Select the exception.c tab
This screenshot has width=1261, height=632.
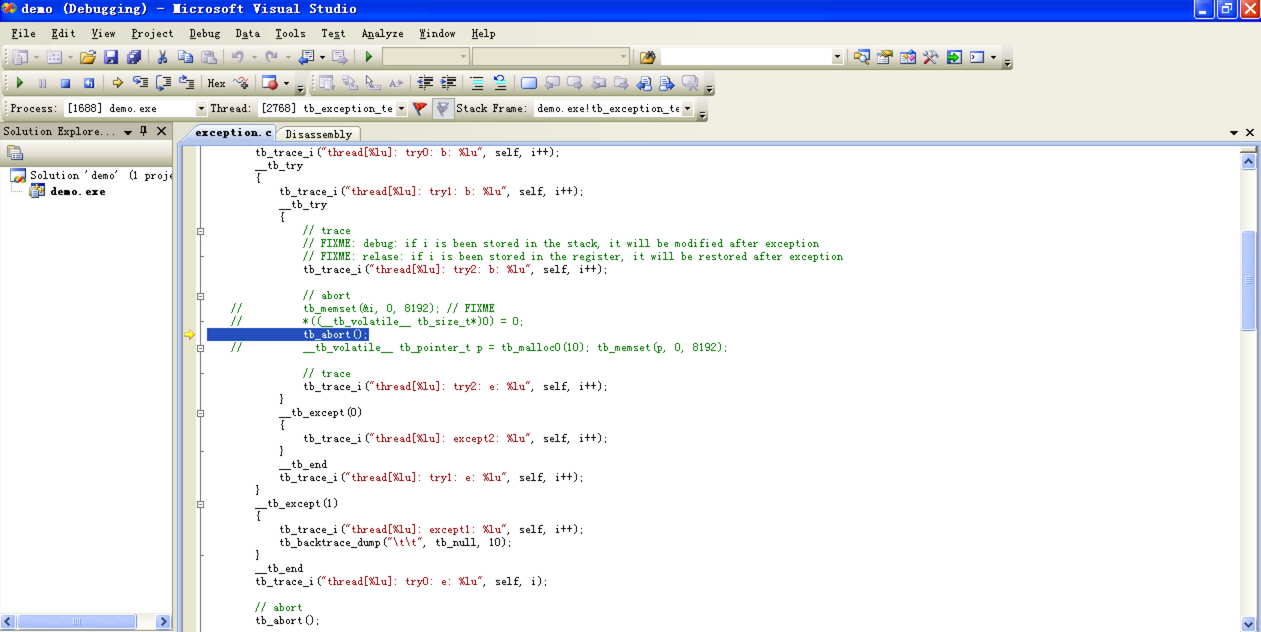231,132
